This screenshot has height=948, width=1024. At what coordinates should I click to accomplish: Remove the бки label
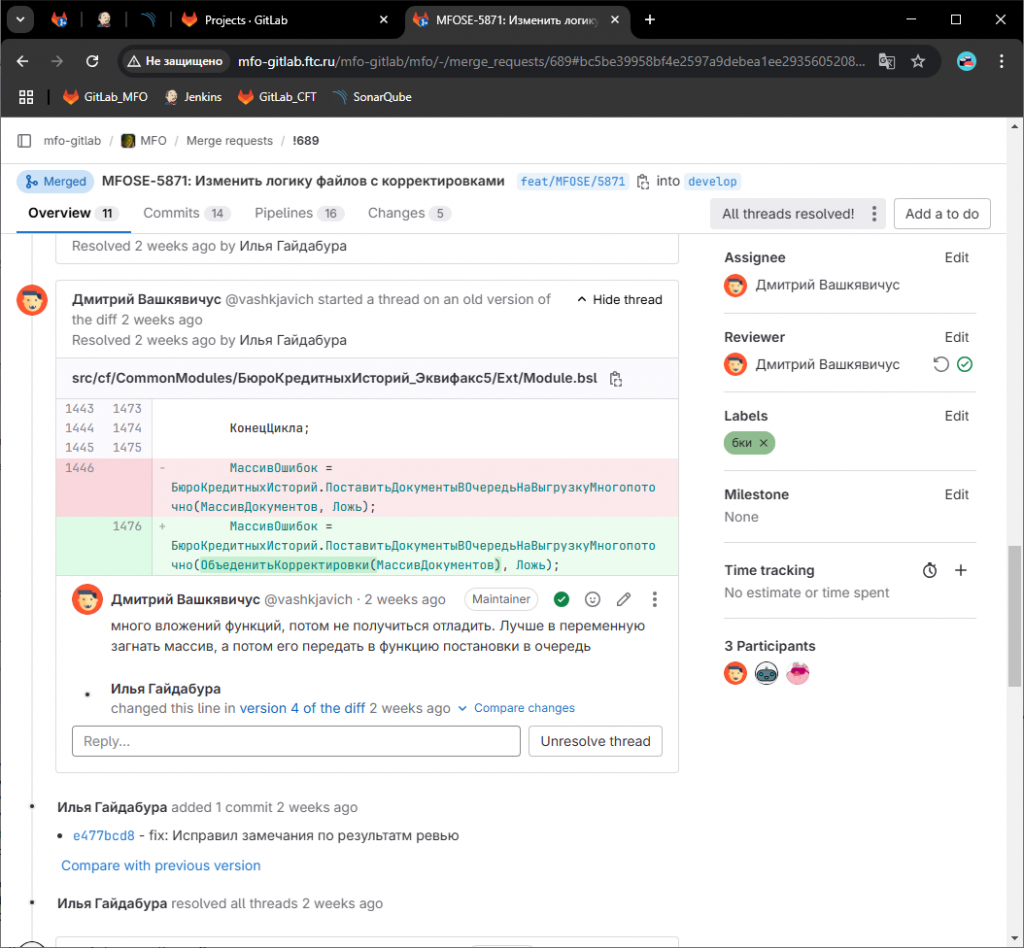click(x=763, y=443)
